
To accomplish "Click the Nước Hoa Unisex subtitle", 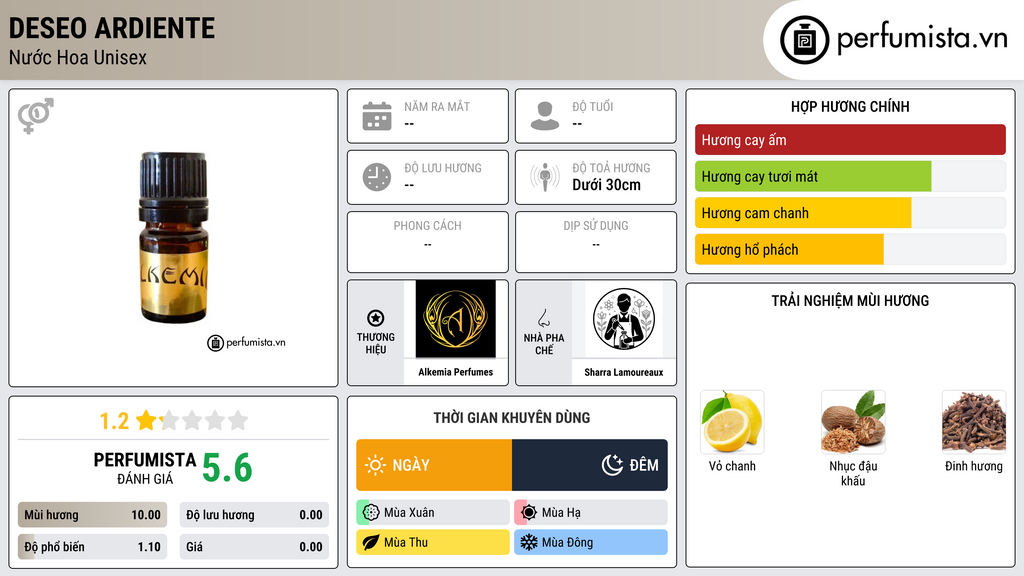I will (78, 57).
